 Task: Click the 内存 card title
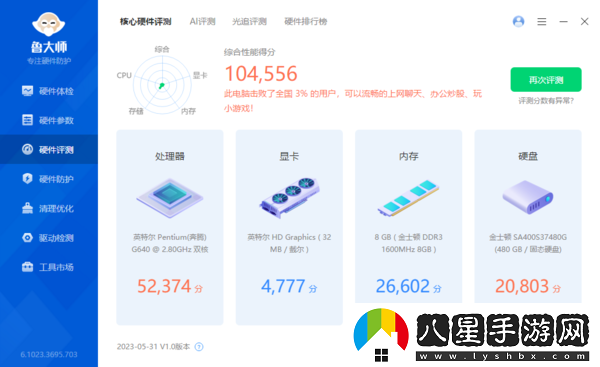coord(409,156)
